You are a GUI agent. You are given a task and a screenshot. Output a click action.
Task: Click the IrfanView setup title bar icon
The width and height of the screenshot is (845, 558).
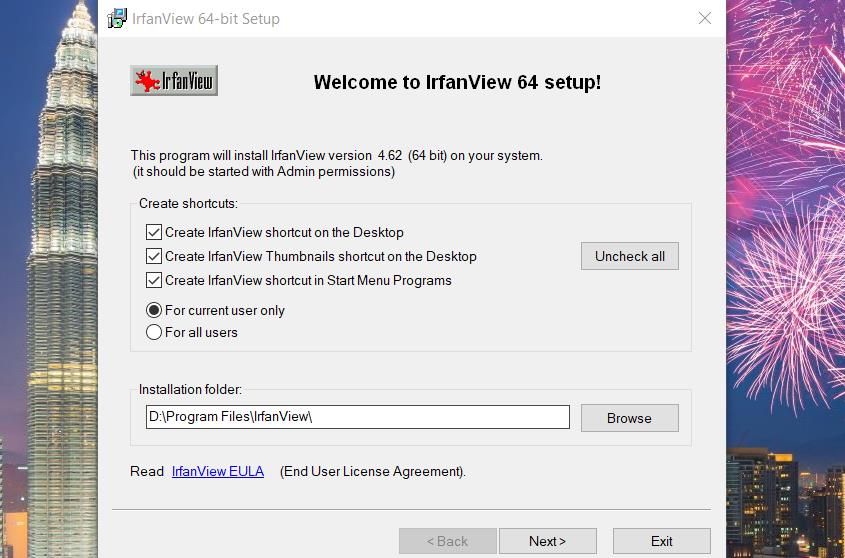point(117,18)
